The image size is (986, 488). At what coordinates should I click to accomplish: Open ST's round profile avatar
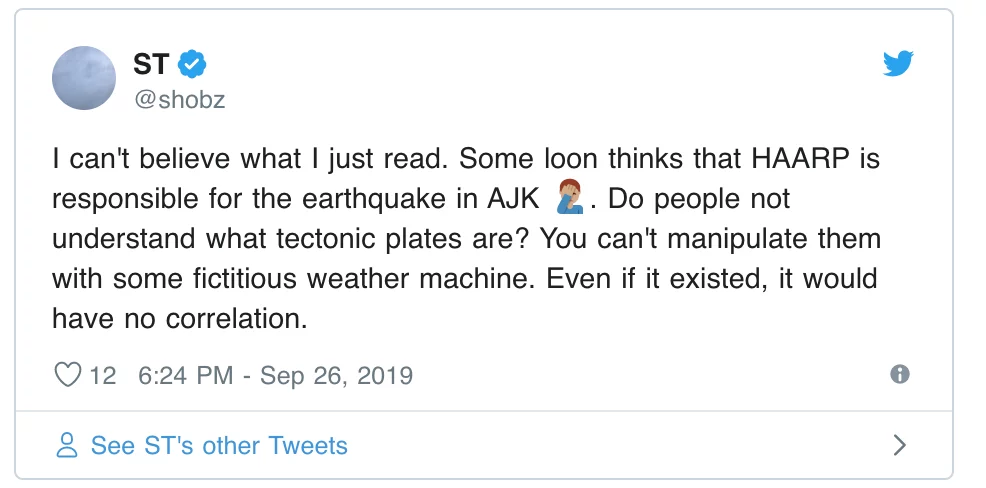pos(84,78)
